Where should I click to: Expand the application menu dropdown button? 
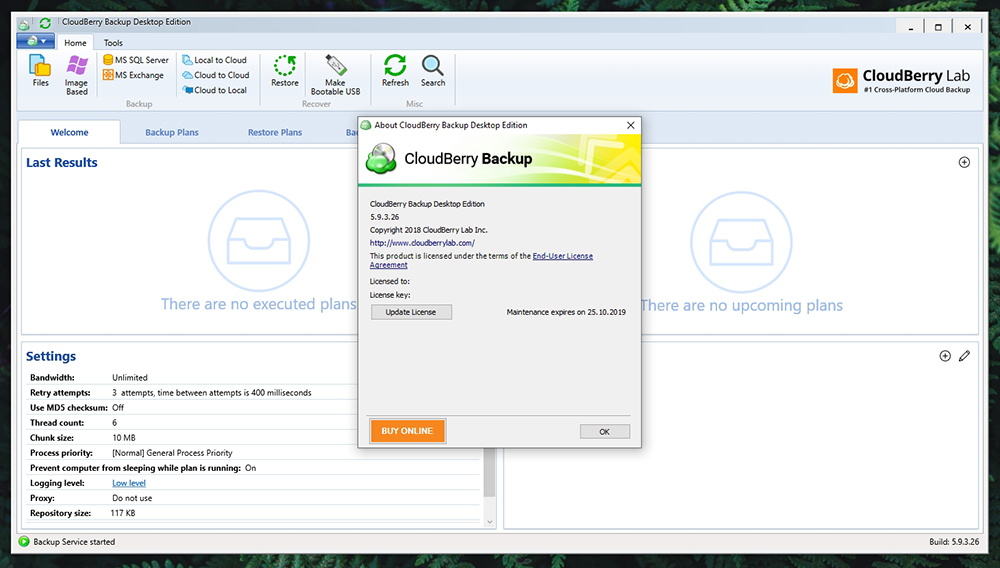35,42
